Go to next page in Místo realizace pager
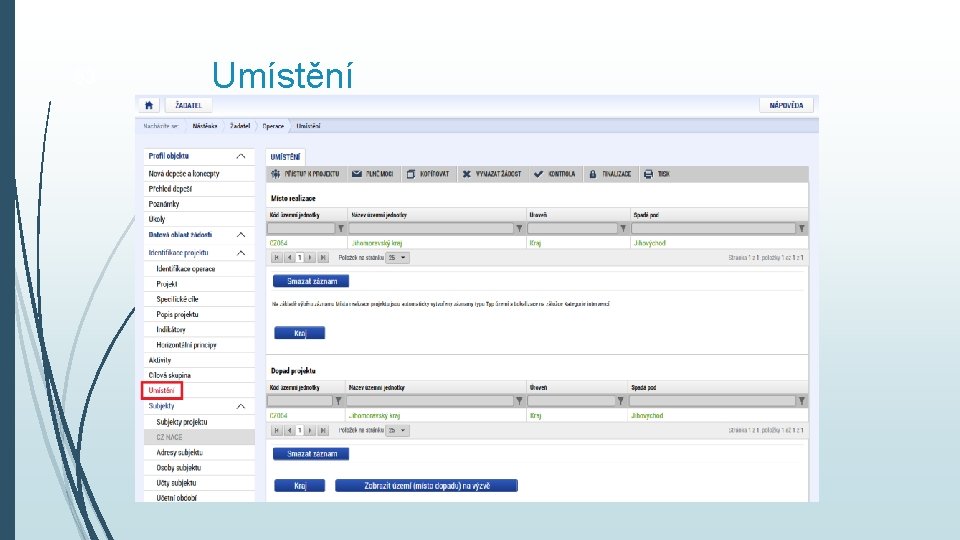The image size is (960, 540). point(311,258)
